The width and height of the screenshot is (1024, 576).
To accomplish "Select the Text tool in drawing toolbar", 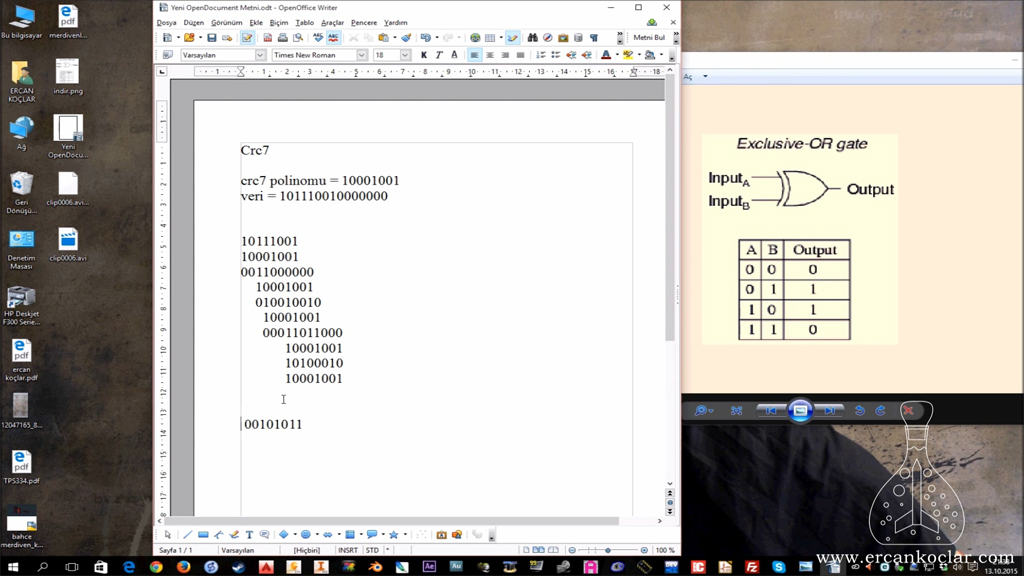I will click(x=249, y=535).
